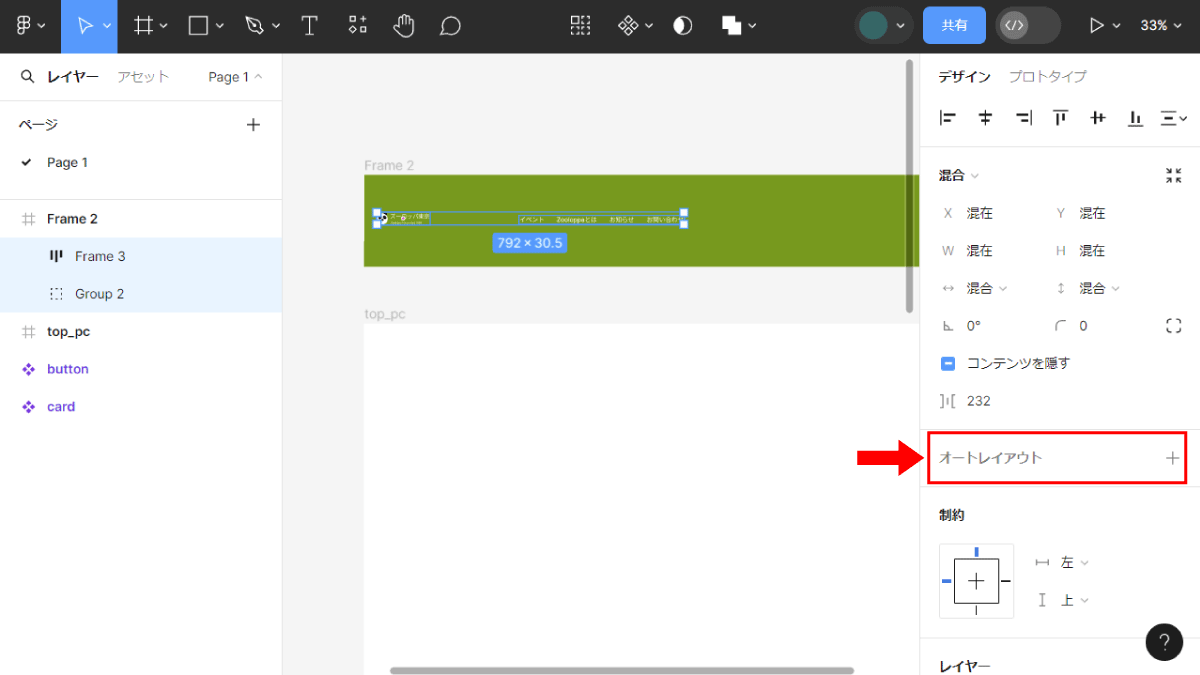Viewport: 1200px width, 675px height.
Task: Click the align left icon
Action: point(948,118)
